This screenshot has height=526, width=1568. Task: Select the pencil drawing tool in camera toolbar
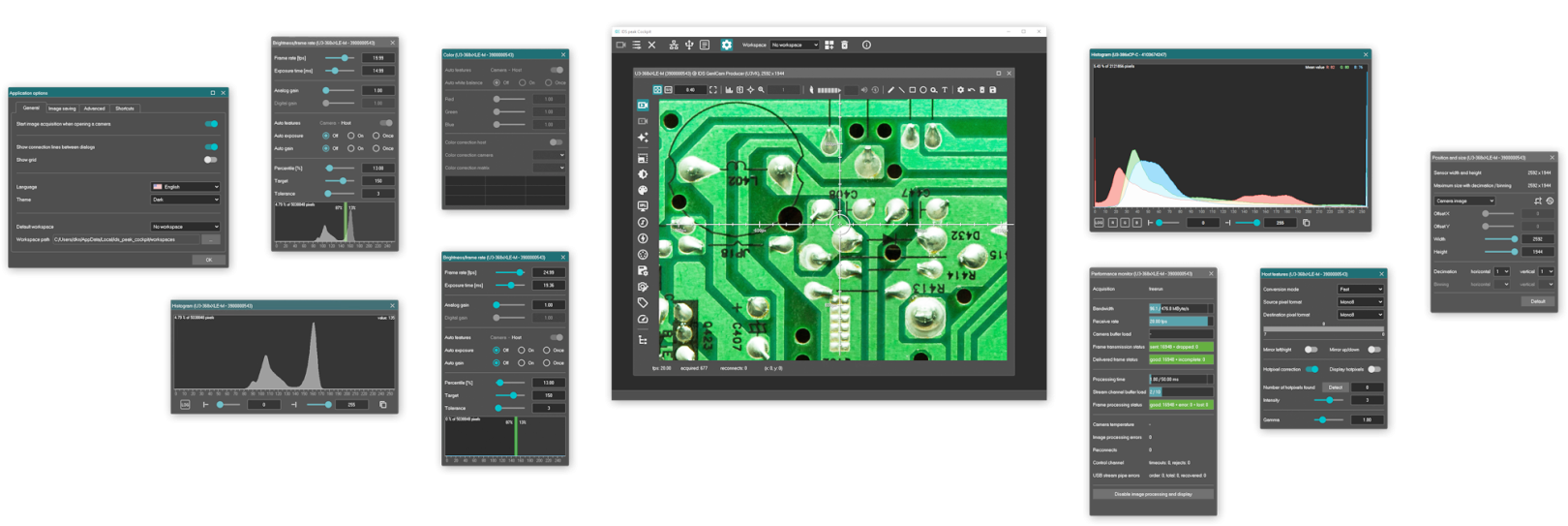(x=891, y=90)
